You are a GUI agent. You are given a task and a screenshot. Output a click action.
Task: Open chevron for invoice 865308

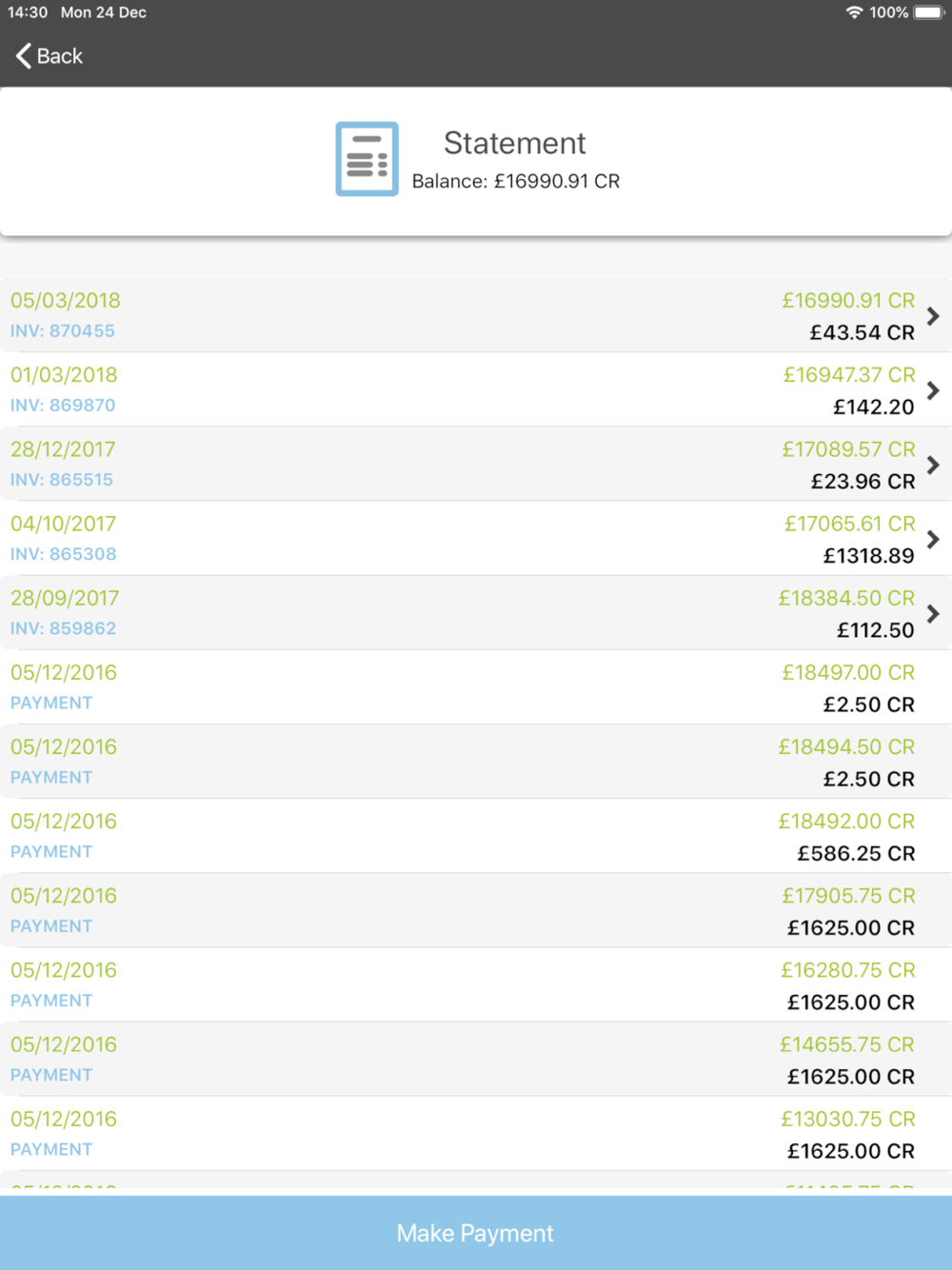[x=933, y=539]
